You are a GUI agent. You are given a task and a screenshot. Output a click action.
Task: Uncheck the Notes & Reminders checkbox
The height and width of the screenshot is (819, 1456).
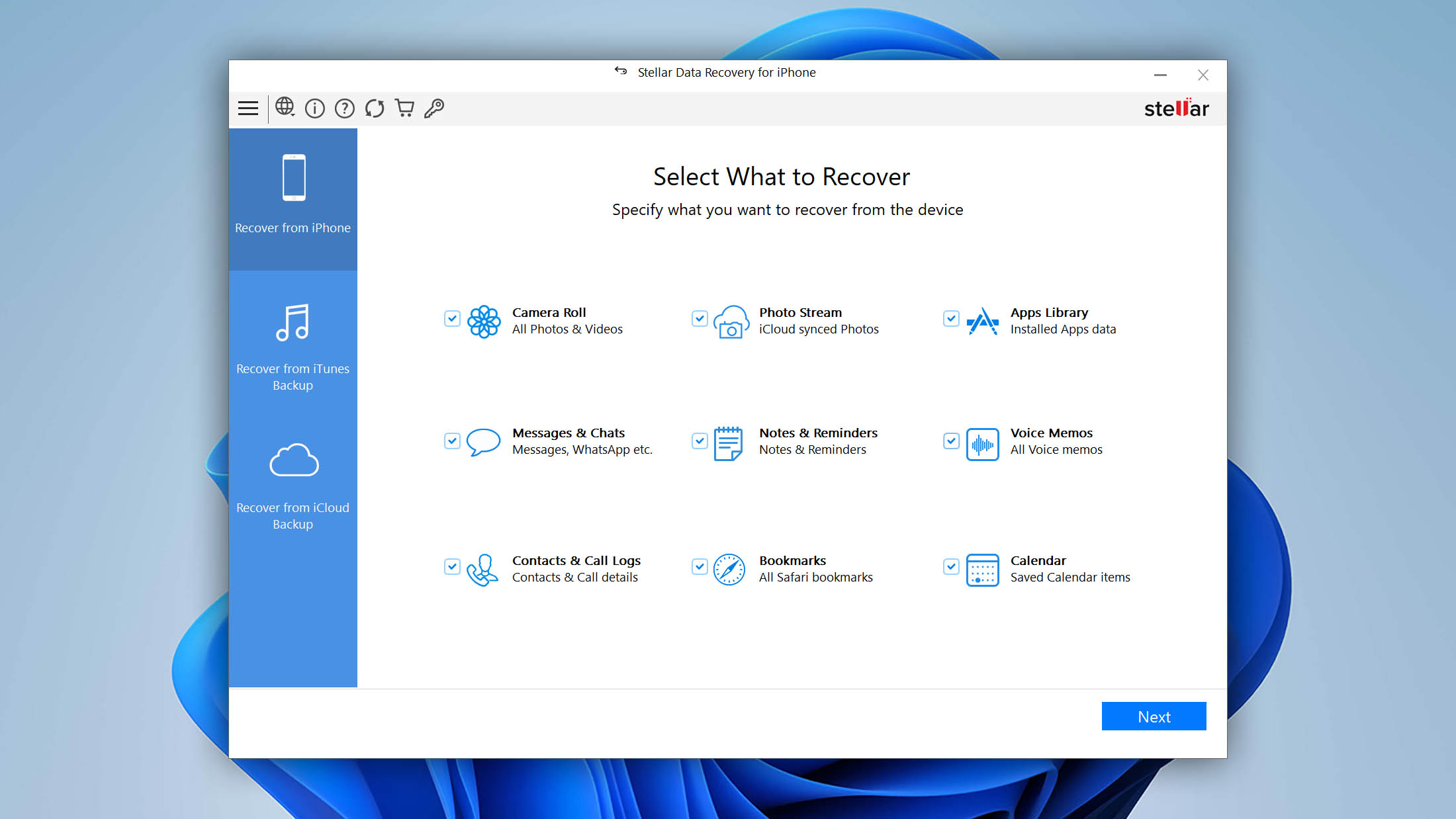tap(700, 441)
